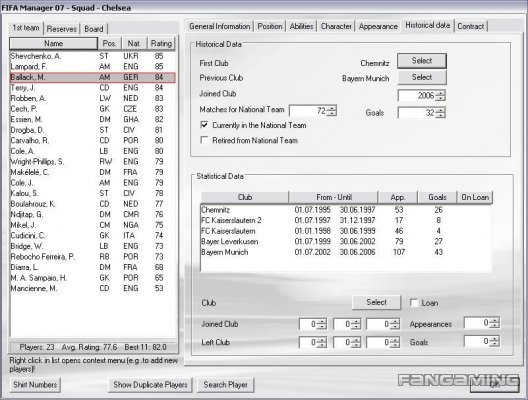Image resolution: width=528 pixels, height=400 pixels.
Task: Select Chemnitz row in statistical data
Action: 346,210
